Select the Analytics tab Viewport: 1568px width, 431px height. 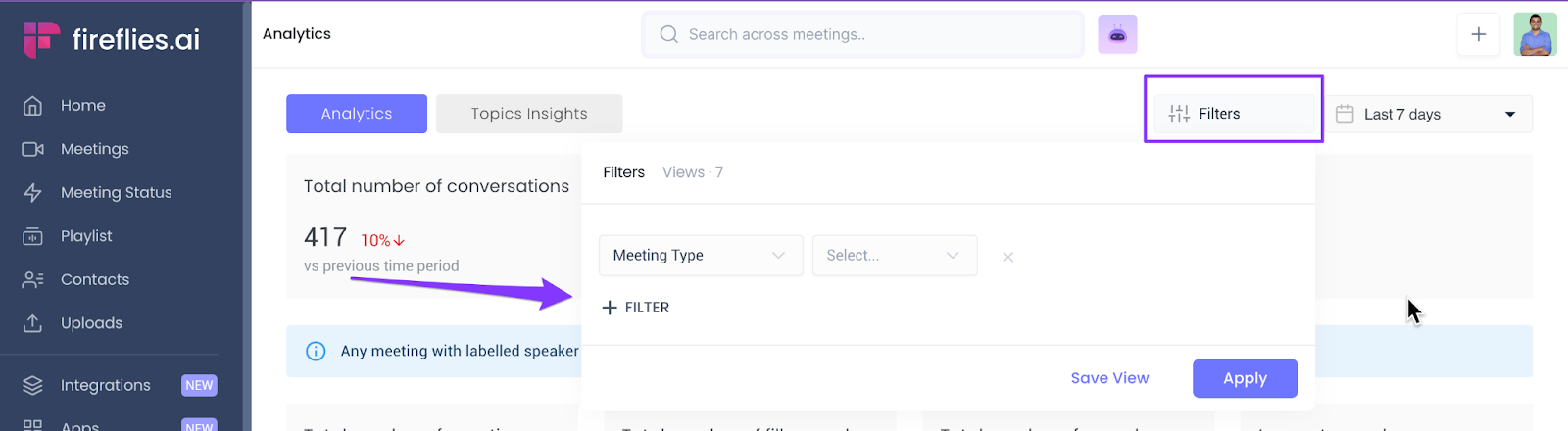coord(357,114)
